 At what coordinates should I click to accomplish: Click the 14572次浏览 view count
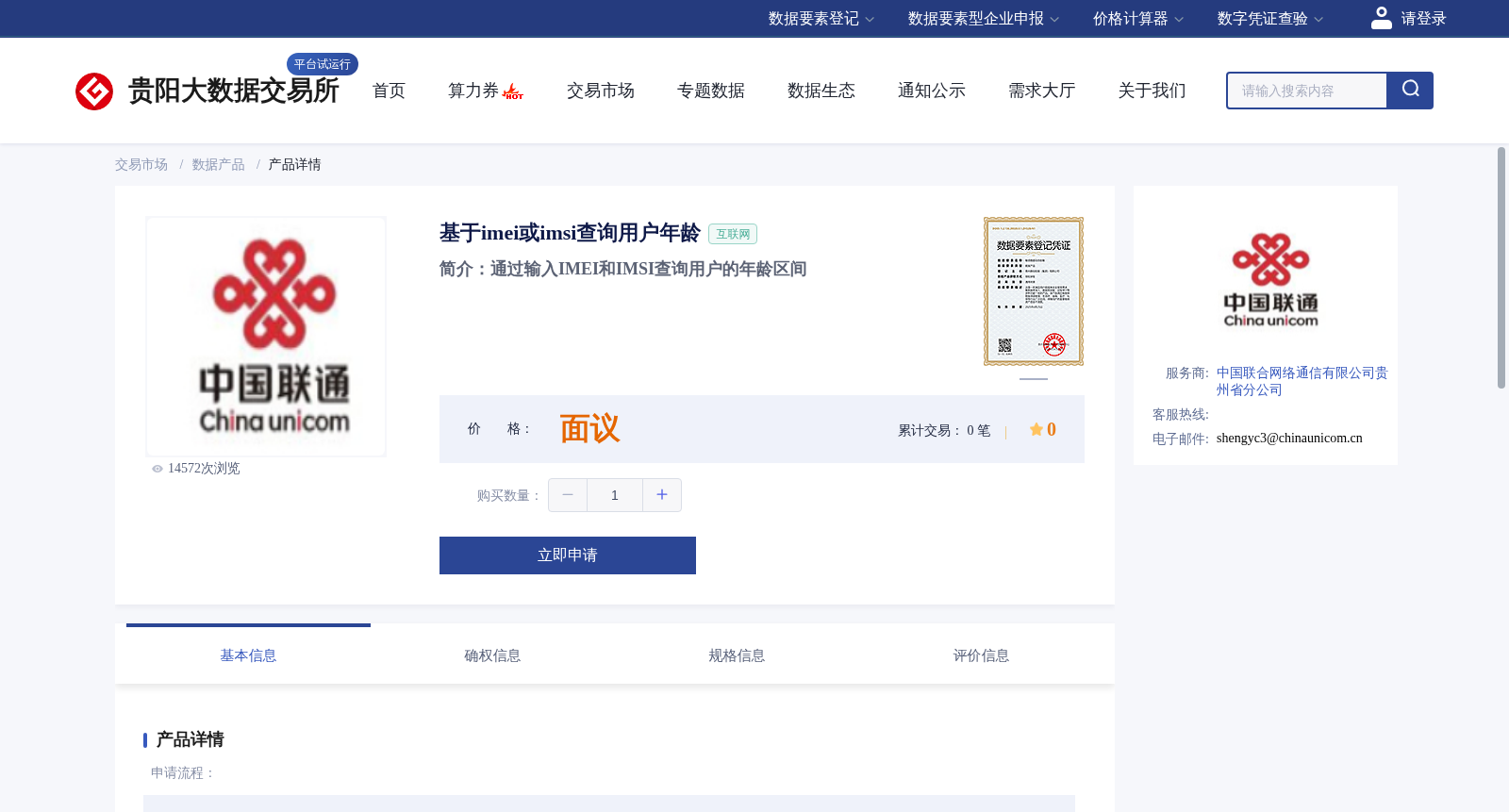pos(204,469)
